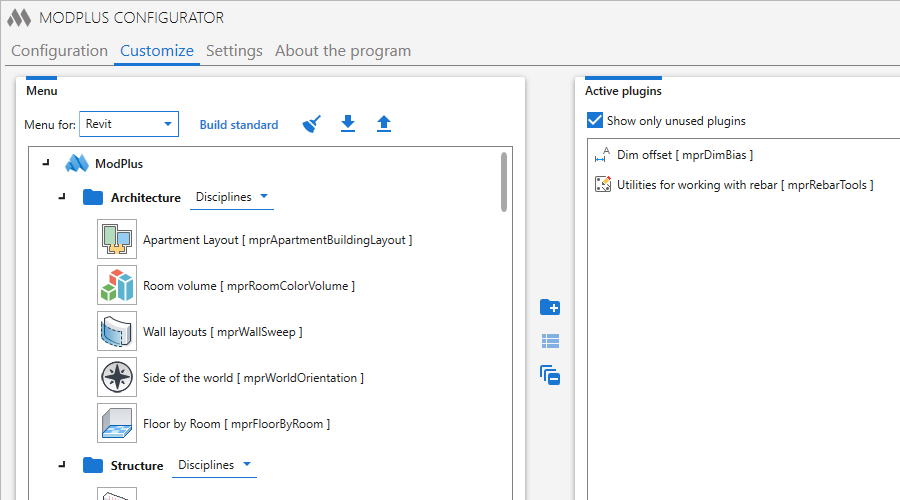This screenshot has width=900, height=500.
Task: Click the remove/collapse stacked icon
Action: [550, 375]
